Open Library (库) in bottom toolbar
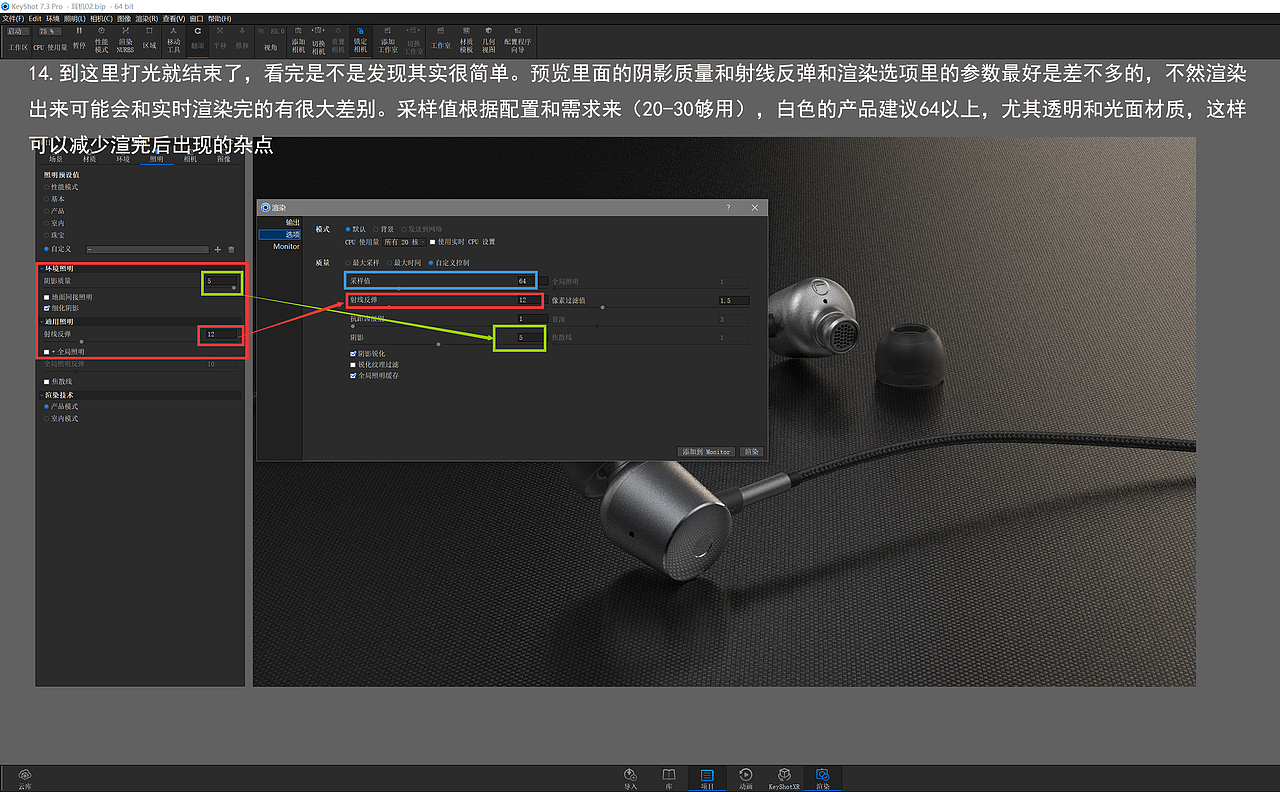Image resolution: width=1280 pixels, height=792 pixels. [x=668, y=779]
